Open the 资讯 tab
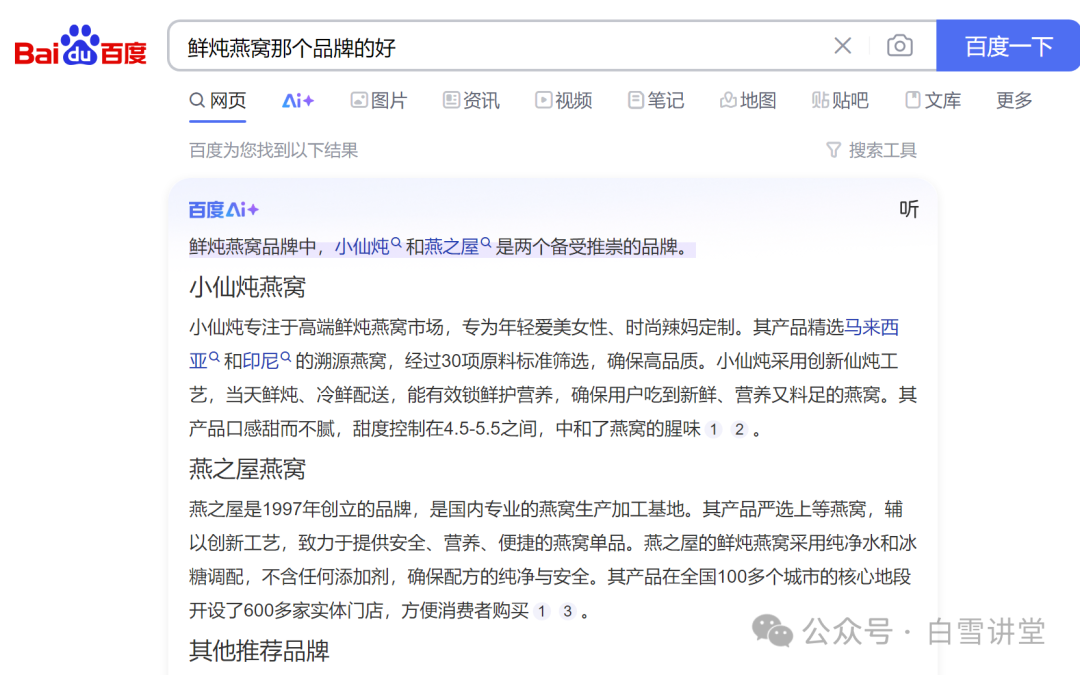 (x=471, y=101)
